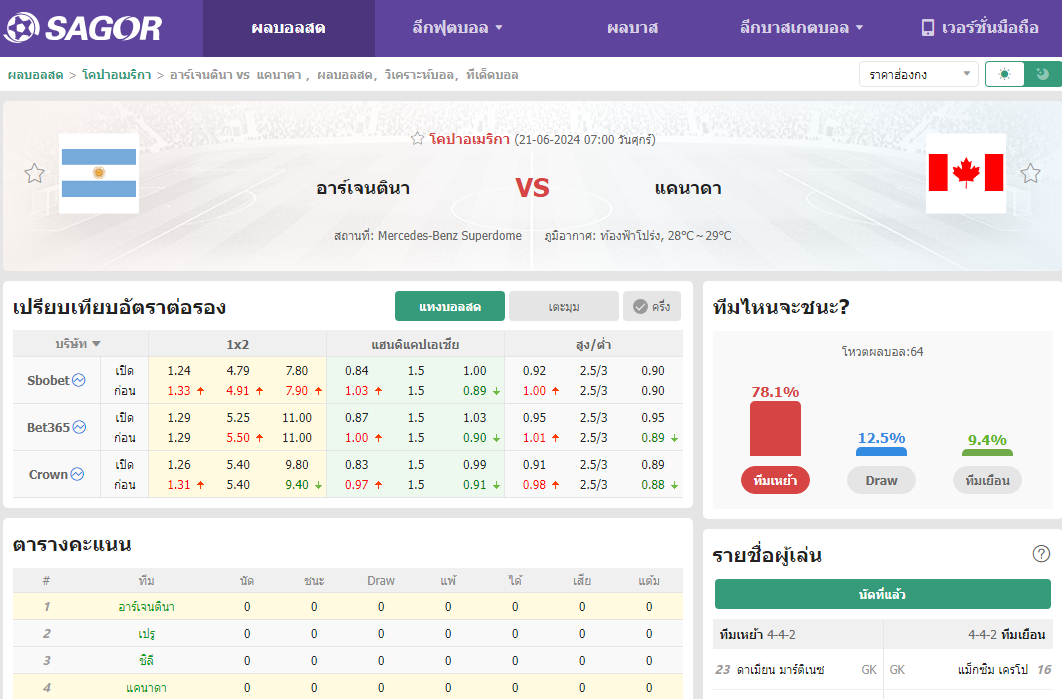Switch to light mode sun toggle
The width and height of the screenshot is (1062, 699).
pyautogui.click(x=1004, y=74)
